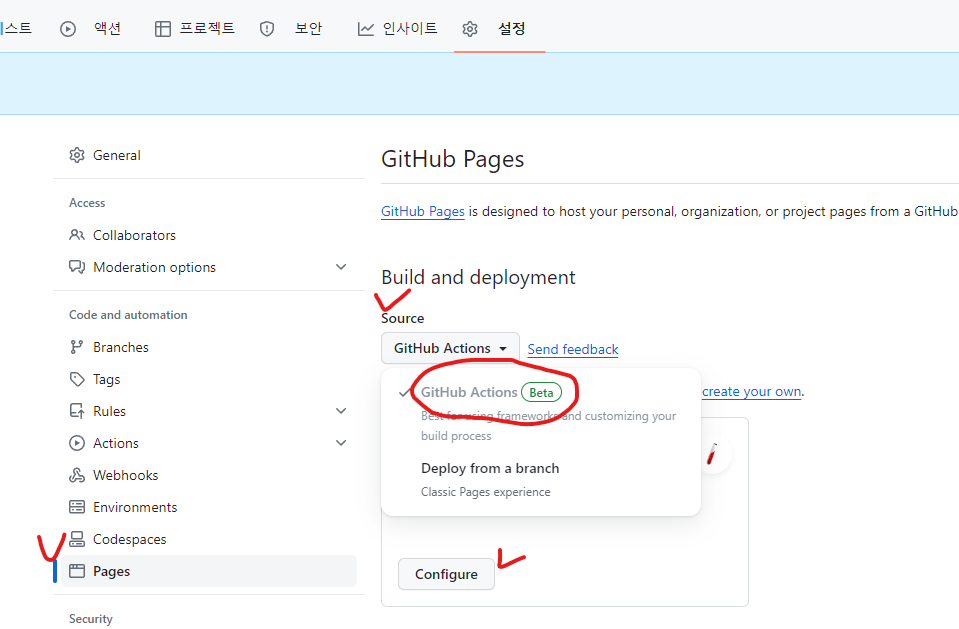The width and height of the screenshot is (959, 629).
Task: Click the sidebar Actions play-circle icon
Action: 77,443
